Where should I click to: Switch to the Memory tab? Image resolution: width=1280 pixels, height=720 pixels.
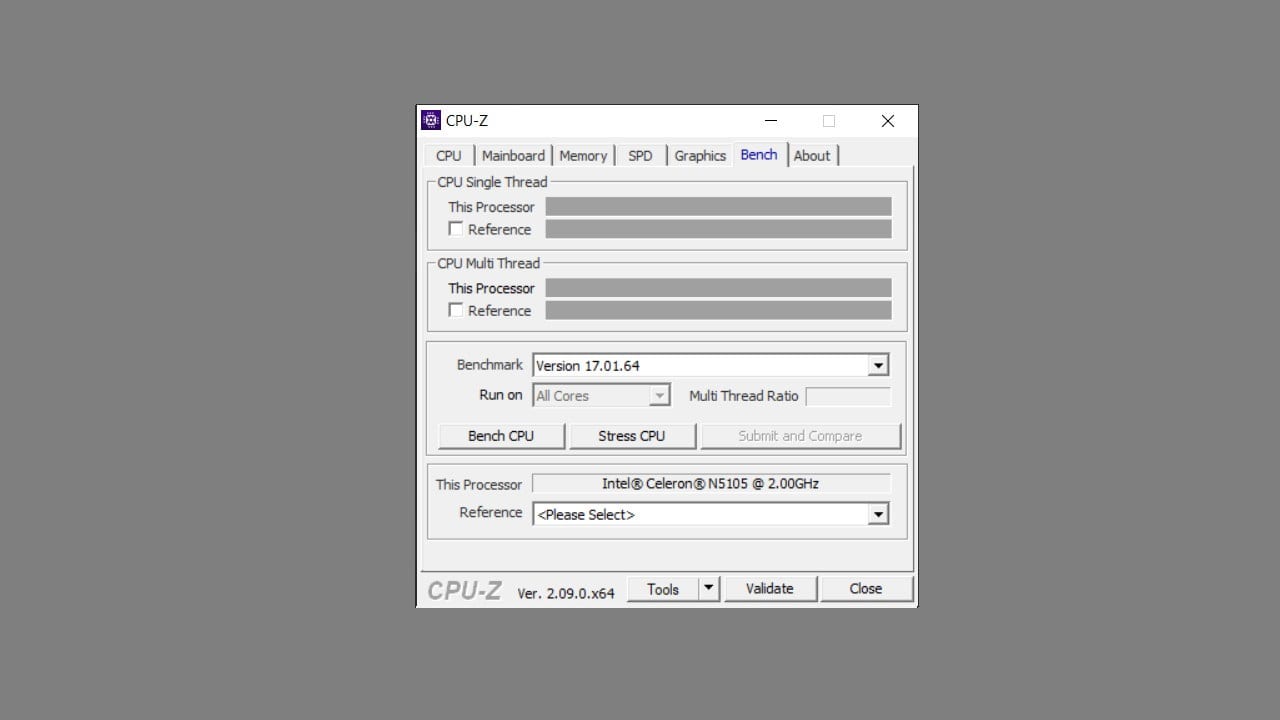point(584,155)
